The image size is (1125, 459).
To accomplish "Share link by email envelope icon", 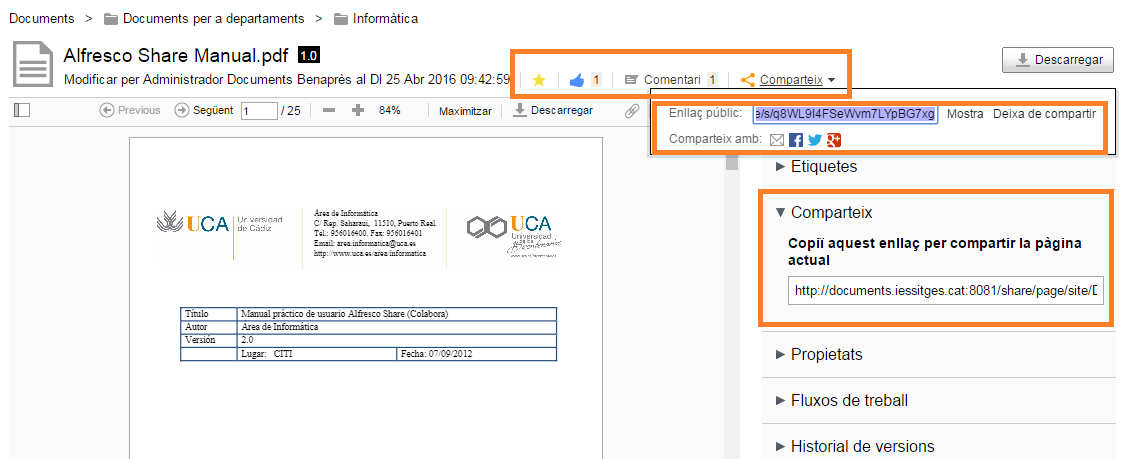I will point(776,140).
